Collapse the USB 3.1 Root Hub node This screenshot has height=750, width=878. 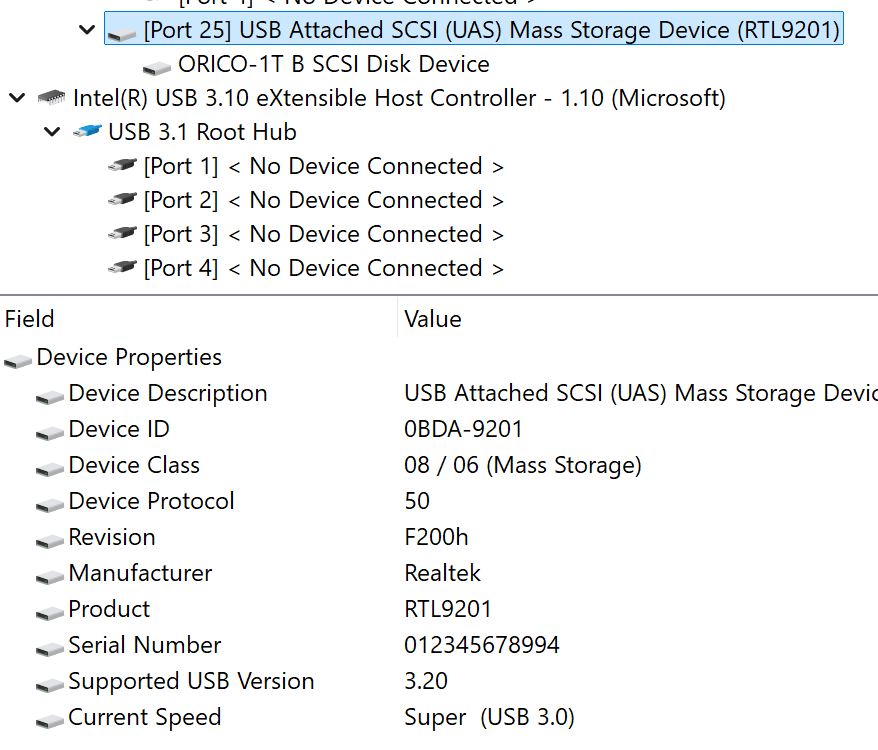pos(53,132)
